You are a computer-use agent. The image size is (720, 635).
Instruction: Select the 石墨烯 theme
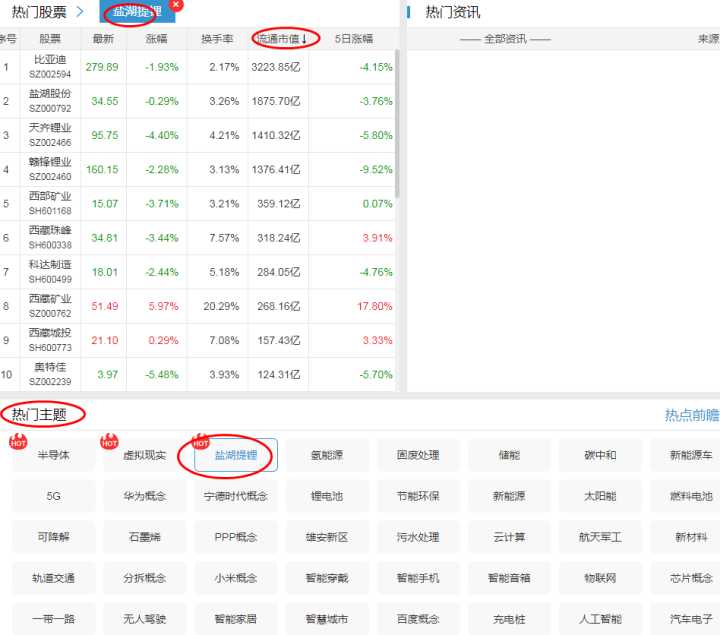point(144,537)
